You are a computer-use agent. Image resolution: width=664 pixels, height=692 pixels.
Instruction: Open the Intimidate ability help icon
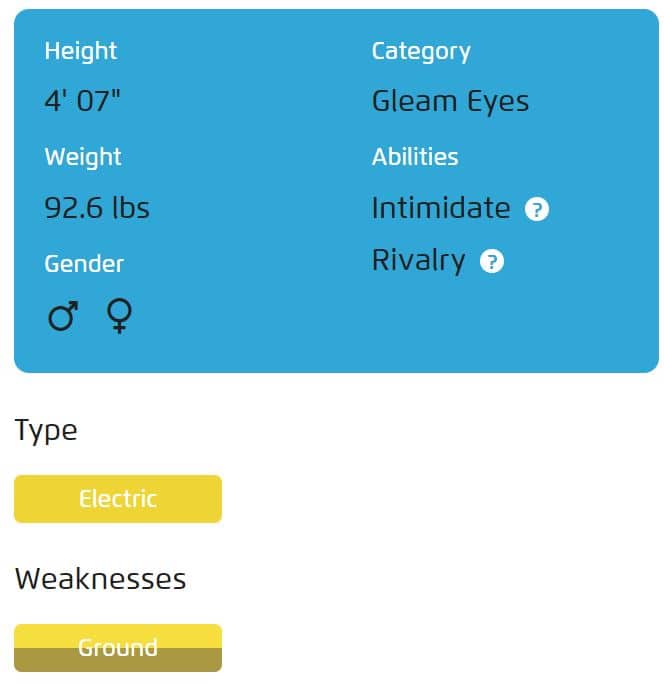click(536, 209)
